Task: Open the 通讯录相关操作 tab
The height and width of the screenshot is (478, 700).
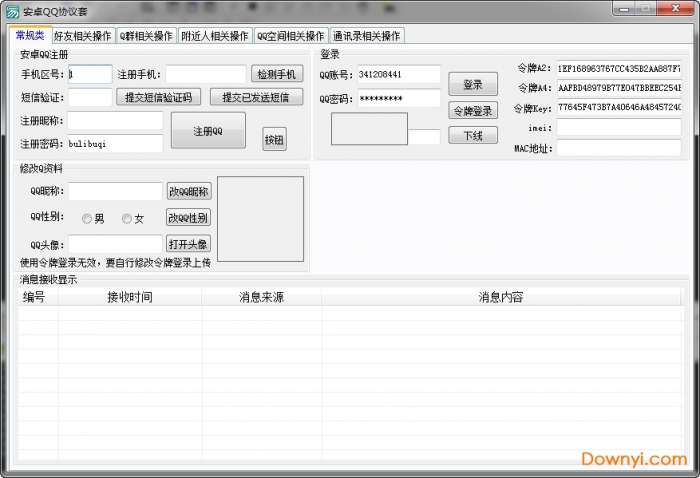Action: [x=367, y=36]
